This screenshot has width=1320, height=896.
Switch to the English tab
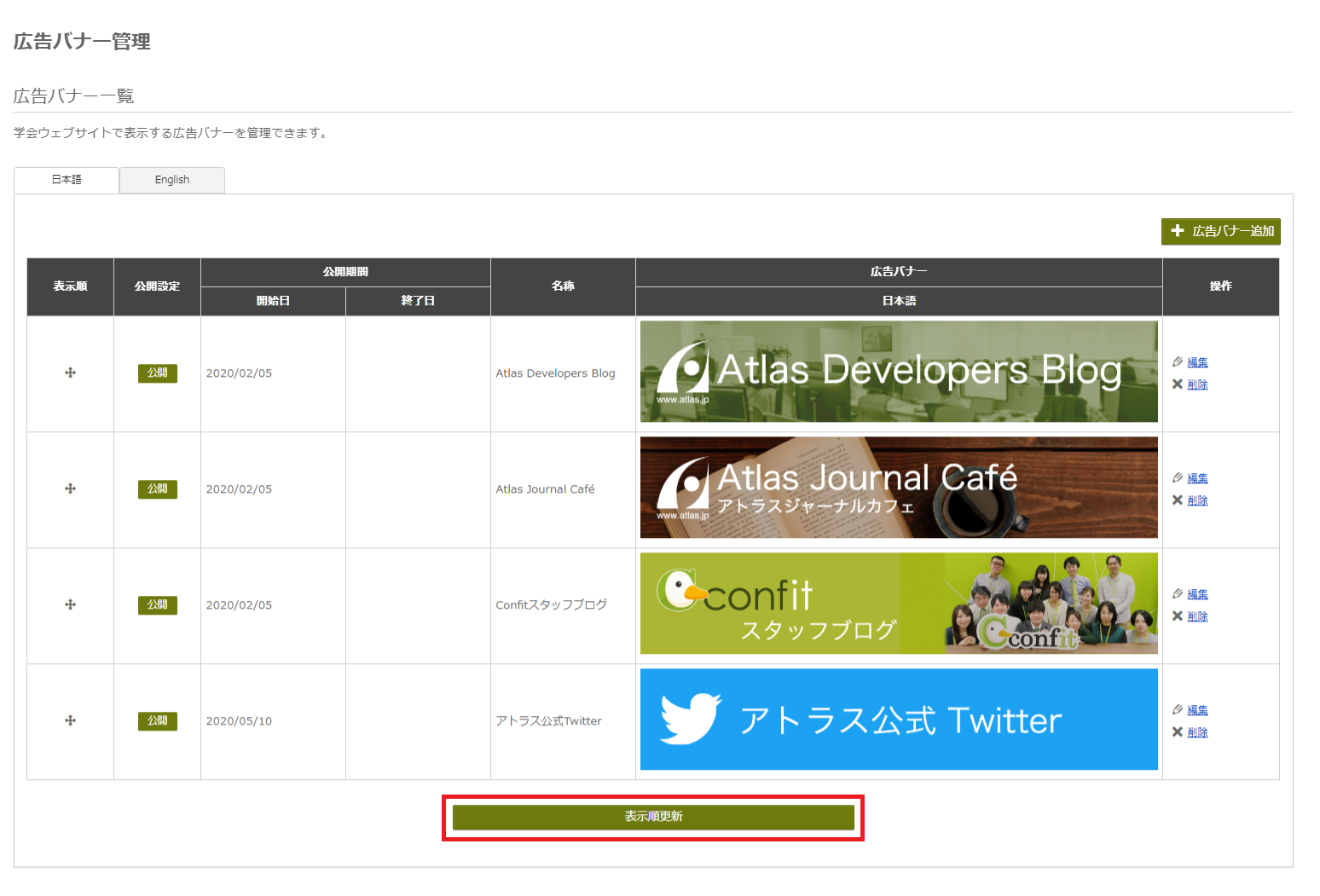click(x=172, y=180)
